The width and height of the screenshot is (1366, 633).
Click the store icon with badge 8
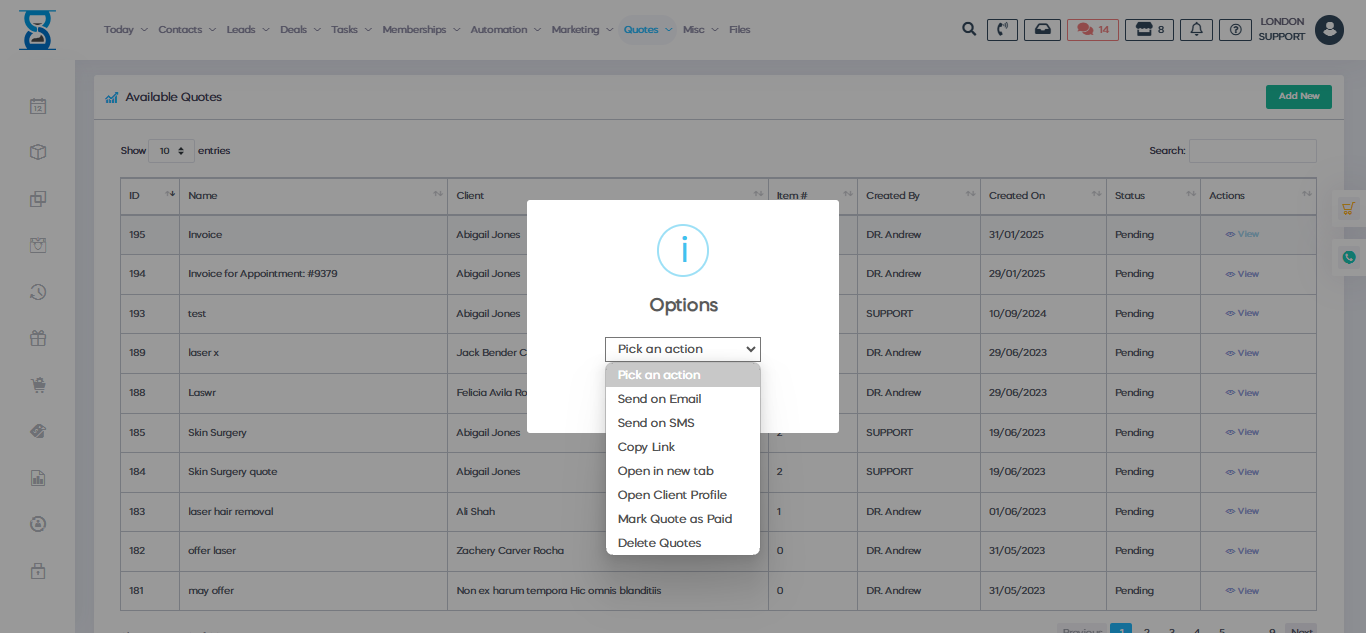1149,30
